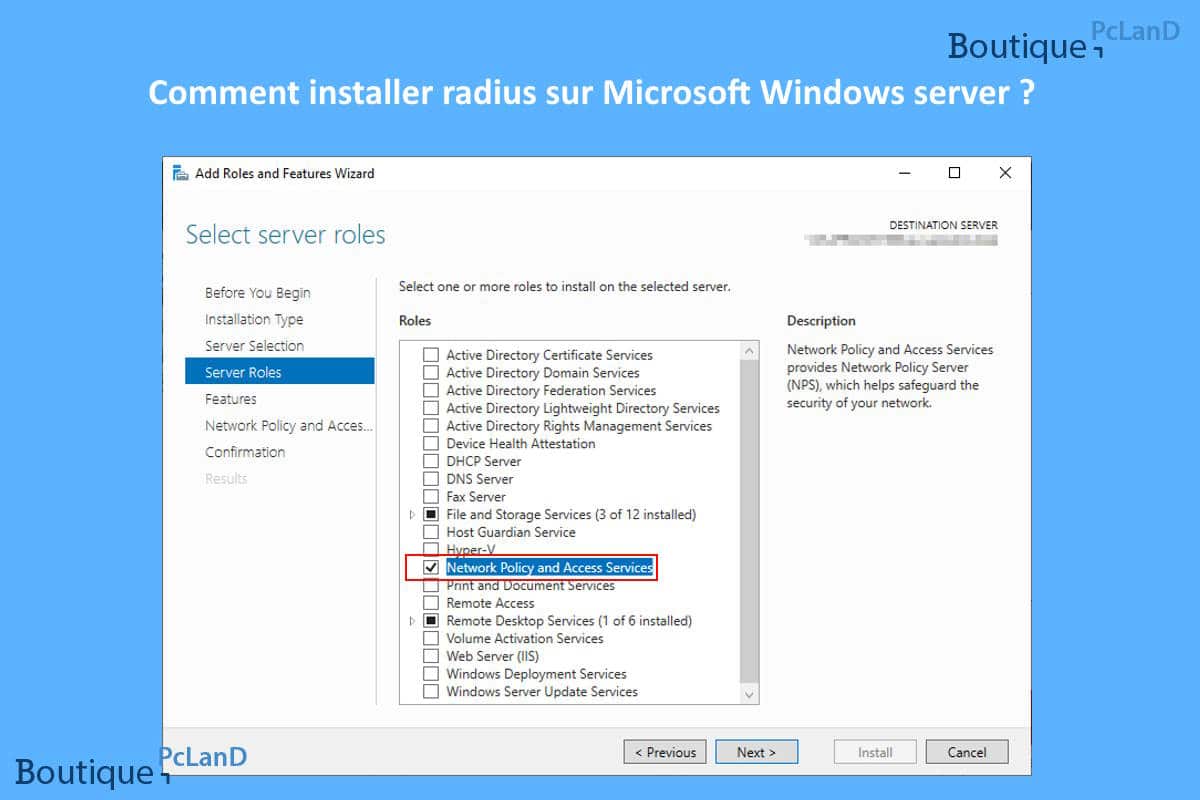Check Active Directory Federation Services
This screenshot has width=1200, height=800.
(x=431, y=390)
